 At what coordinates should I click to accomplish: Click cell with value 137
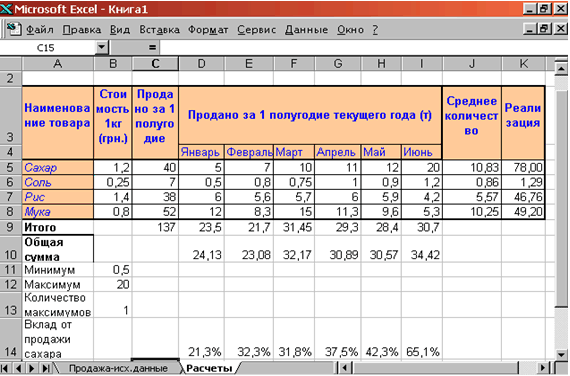click(x=156, y=227)
